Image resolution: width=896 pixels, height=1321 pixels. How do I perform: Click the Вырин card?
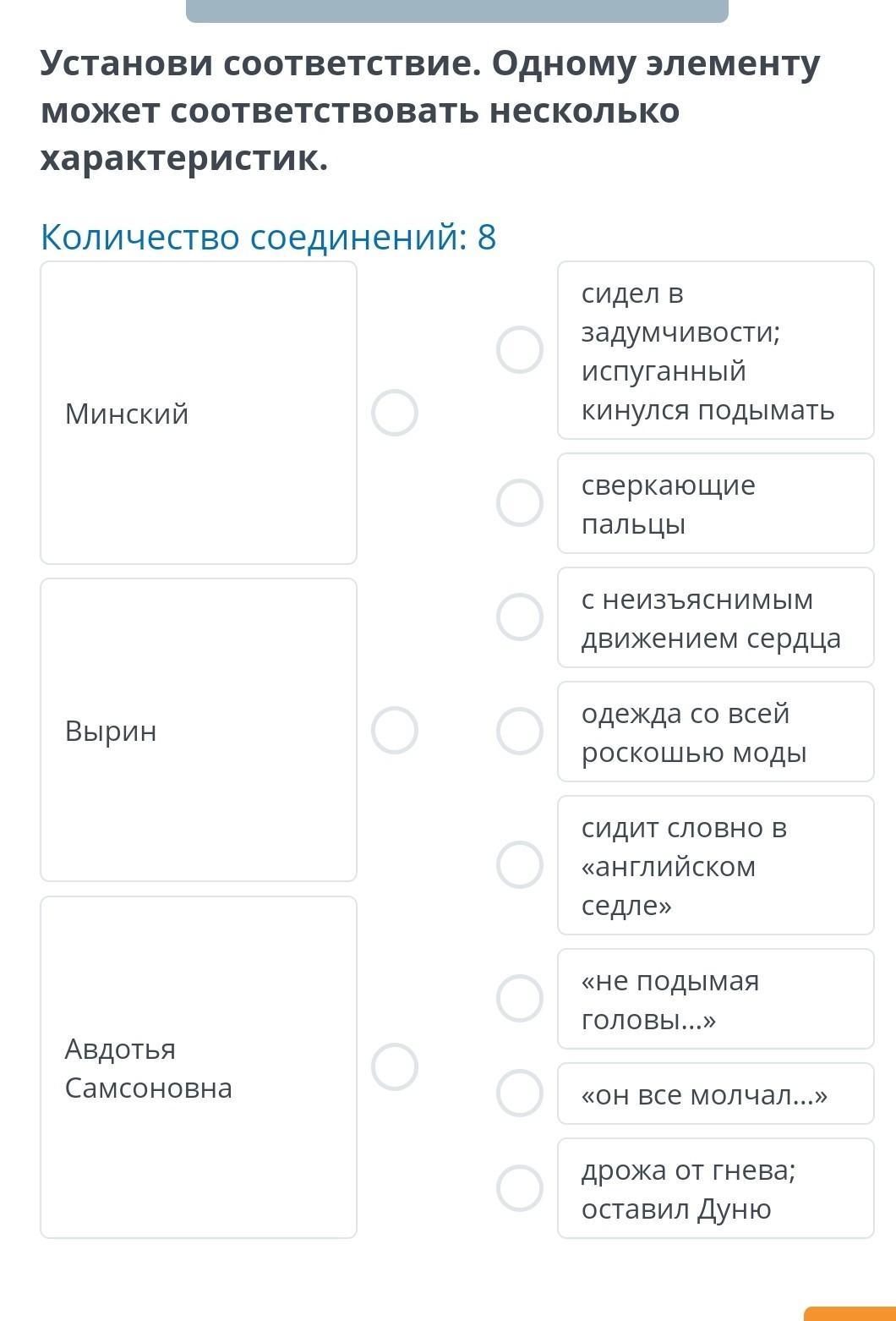coord(199,730)
